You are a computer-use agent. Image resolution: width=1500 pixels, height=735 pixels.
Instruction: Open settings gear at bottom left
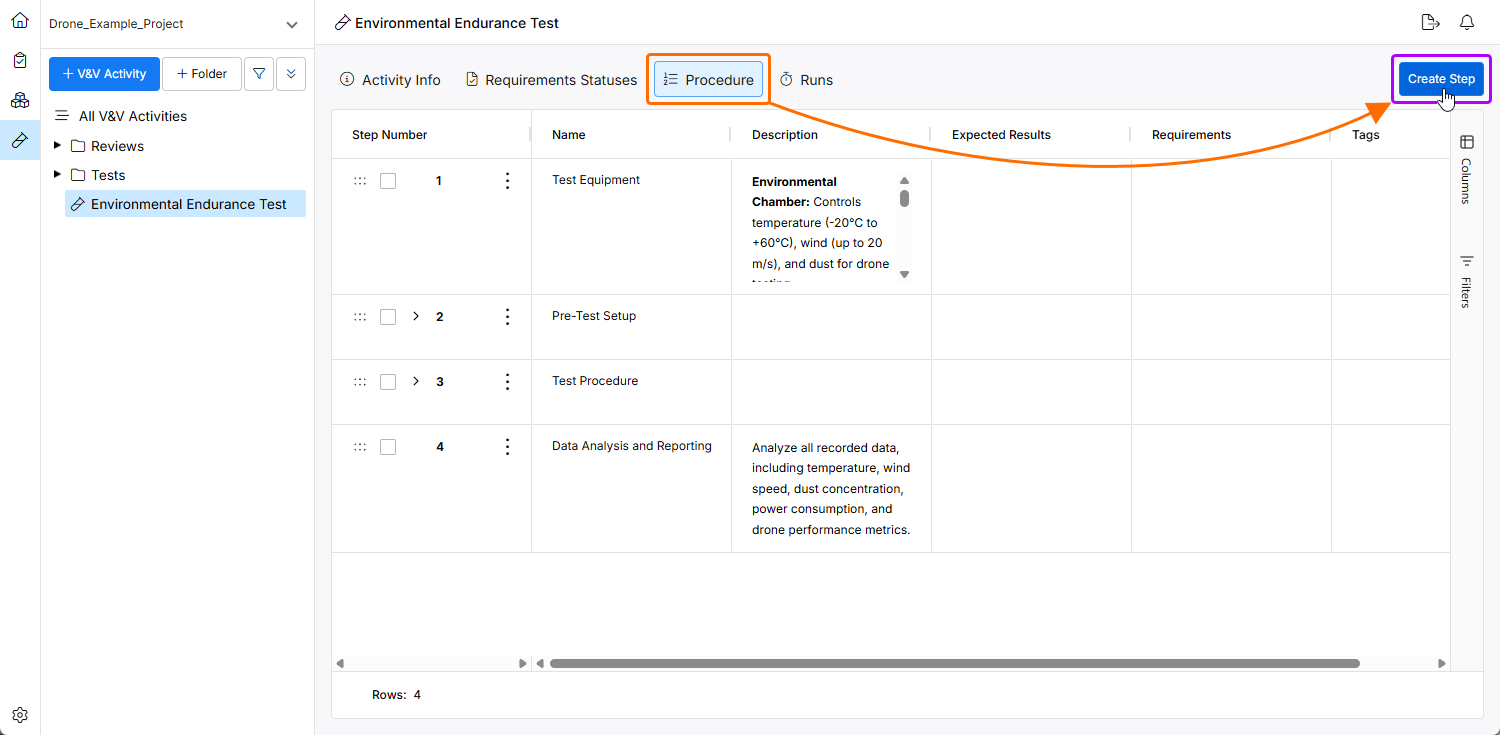[20, 715]
